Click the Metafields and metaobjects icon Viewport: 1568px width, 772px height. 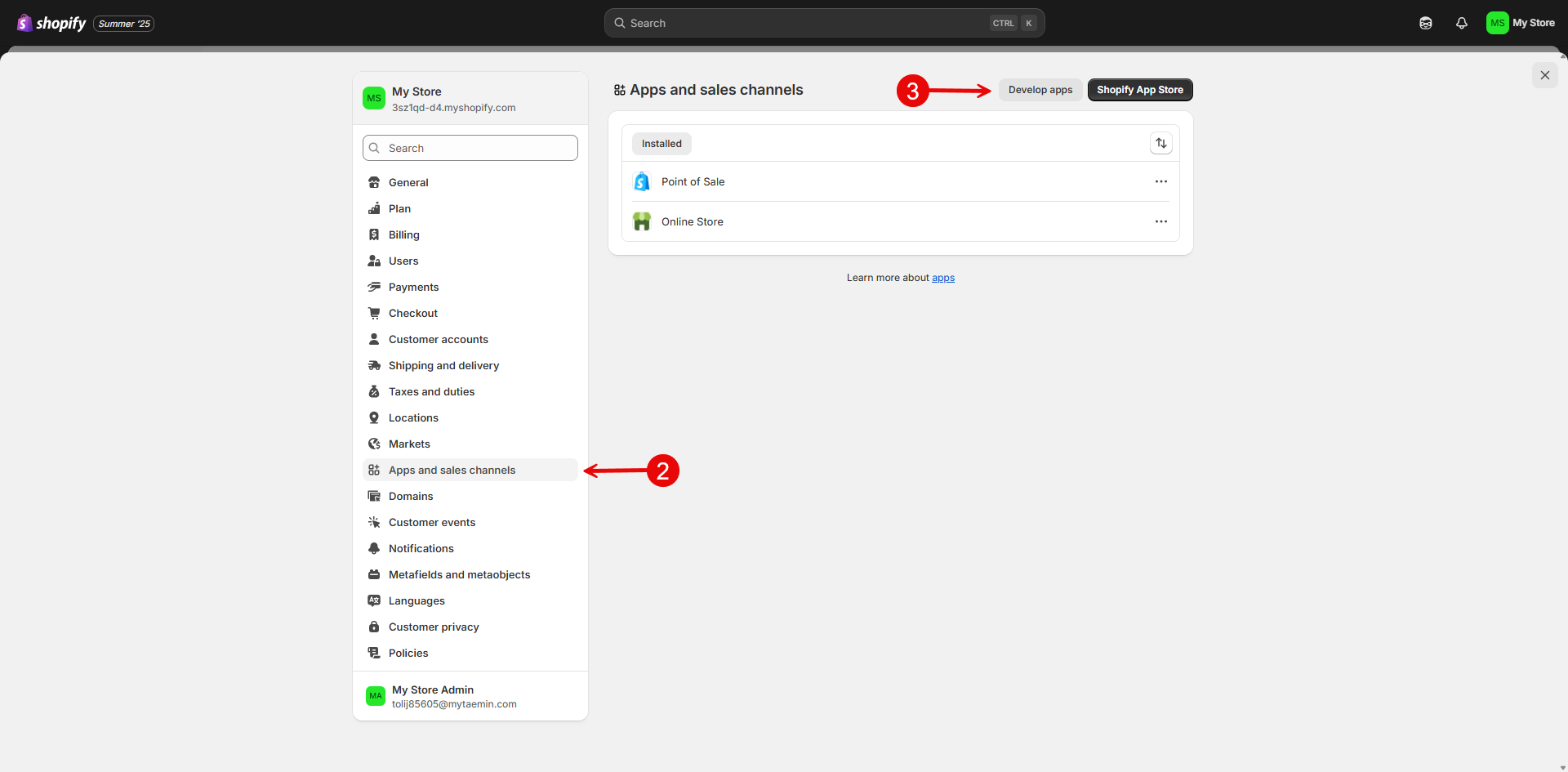pyautogui.click(x=374, y=574)
